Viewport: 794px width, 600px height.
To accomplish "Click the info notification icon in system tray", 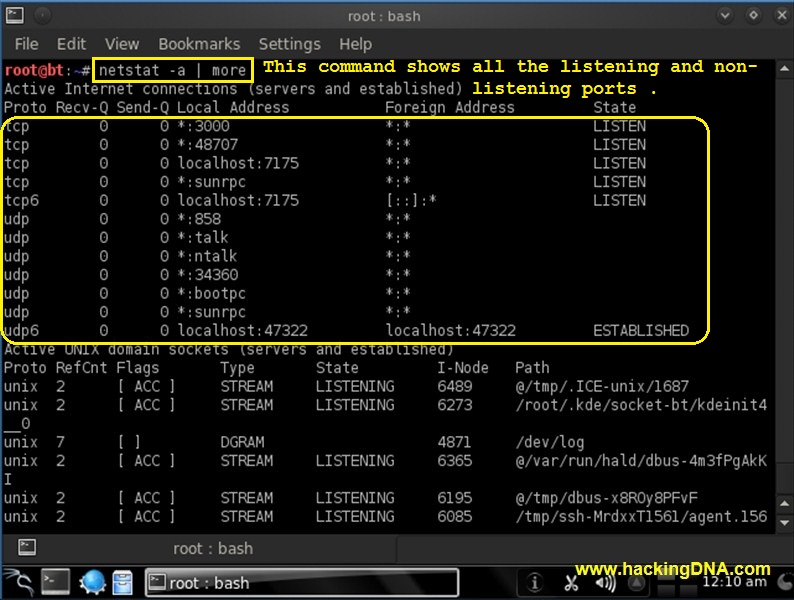I will point(534,582).
